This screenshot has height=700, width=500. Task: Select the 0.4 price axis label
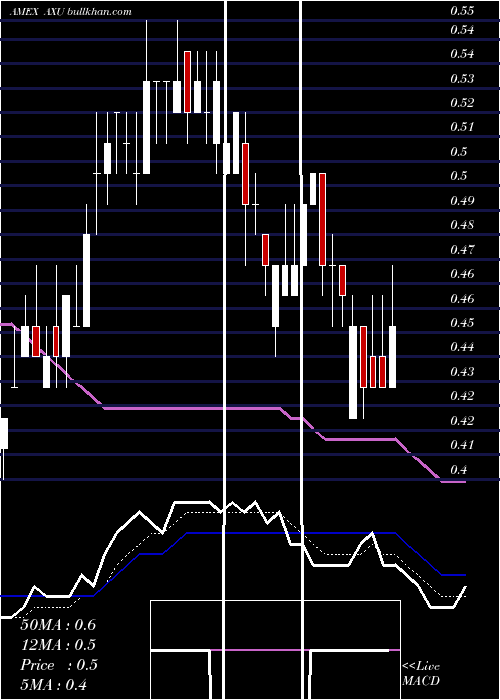[x=458, y=470]
